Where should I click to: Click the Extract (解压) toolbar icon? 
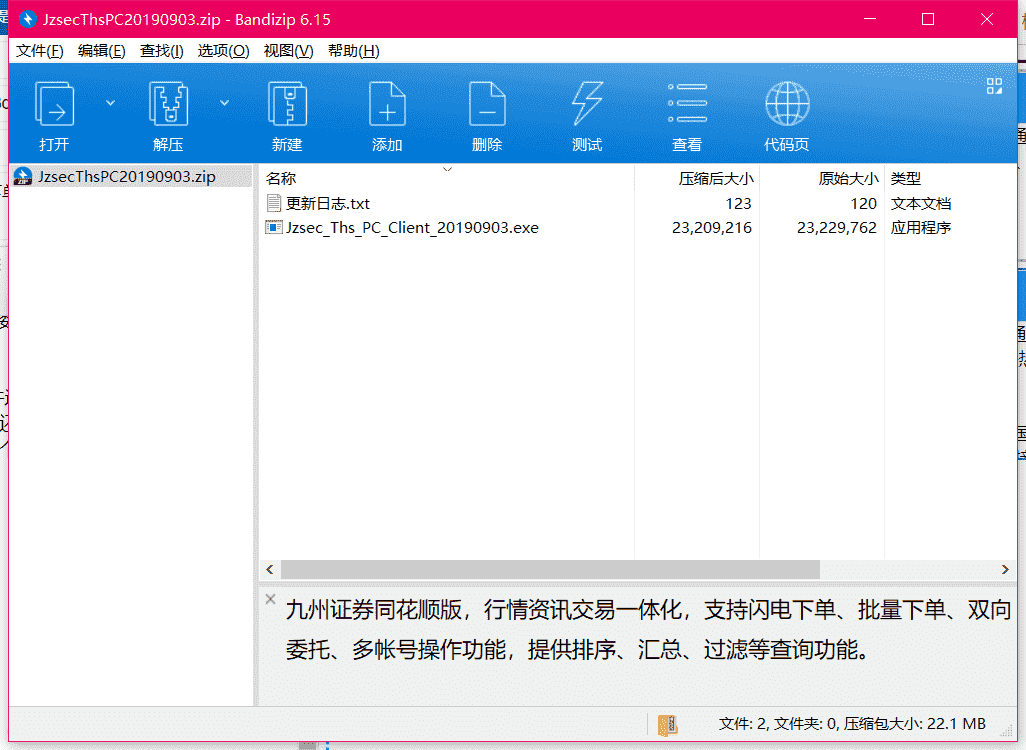pyautogui.click(x=168, y=104)
